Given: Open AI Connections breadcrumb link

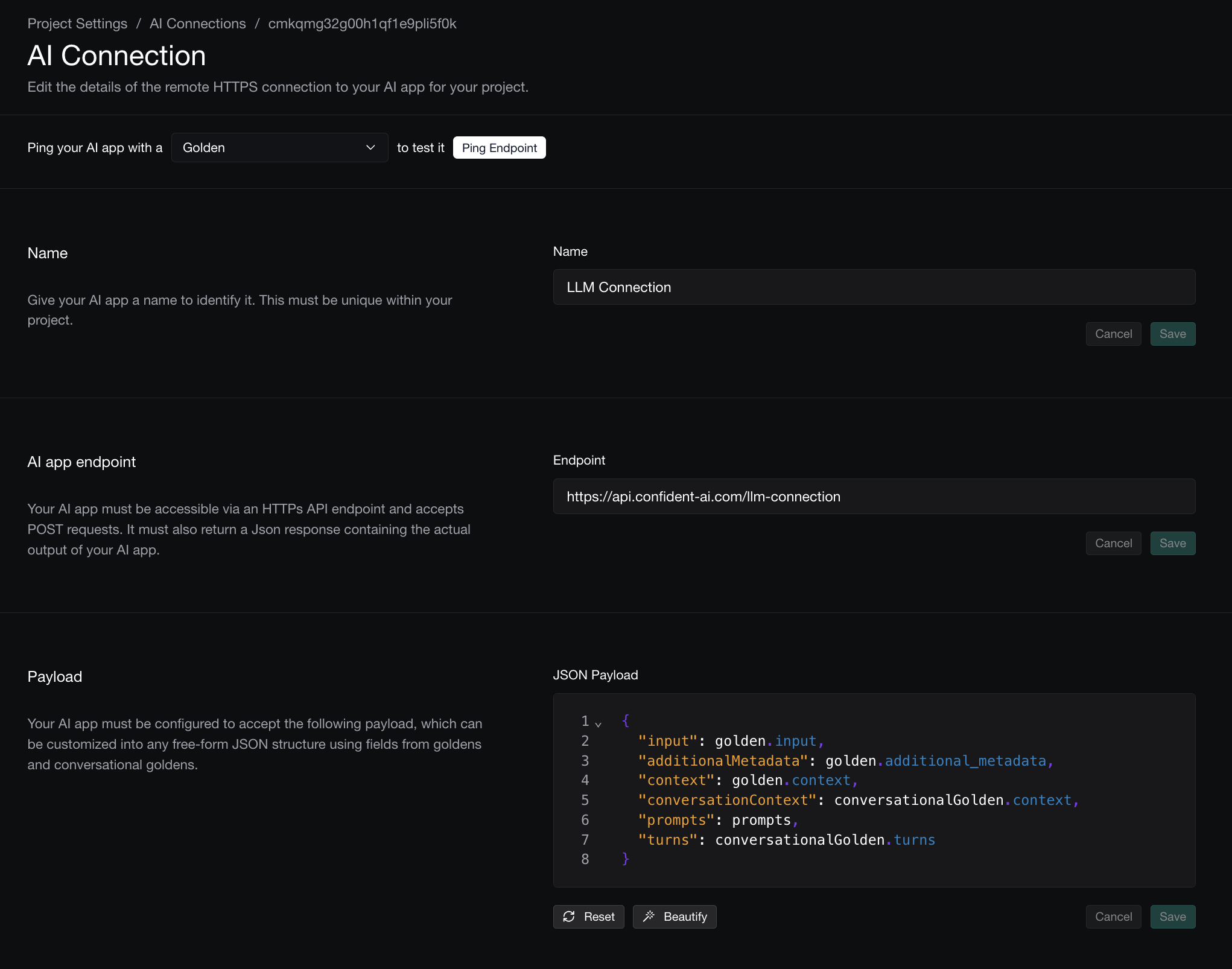Looking at the screenshot, I should [197, 24].
